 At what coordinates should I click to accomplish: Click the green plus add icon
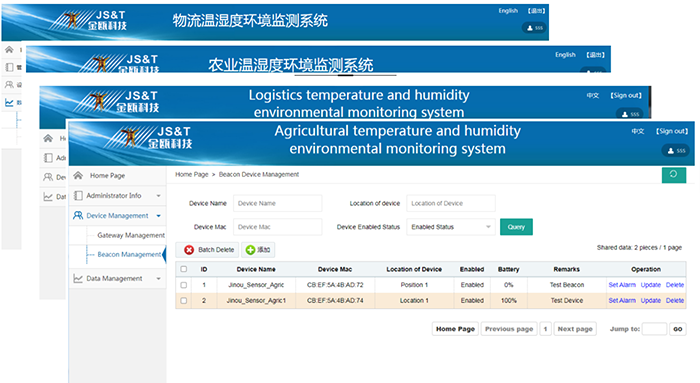pos(250,250)
